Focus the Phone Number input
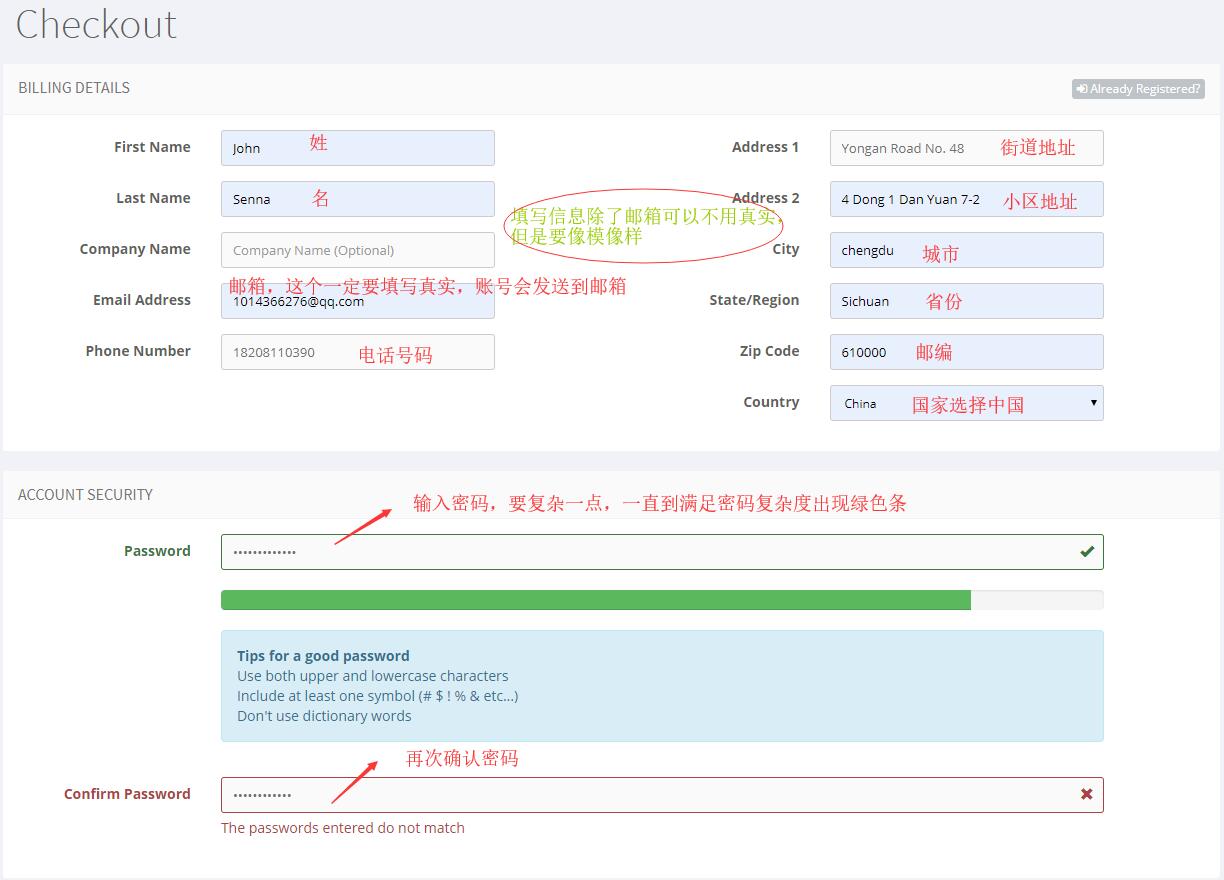Viewport: 1224px width, 880px height. [x=357, y=352]
